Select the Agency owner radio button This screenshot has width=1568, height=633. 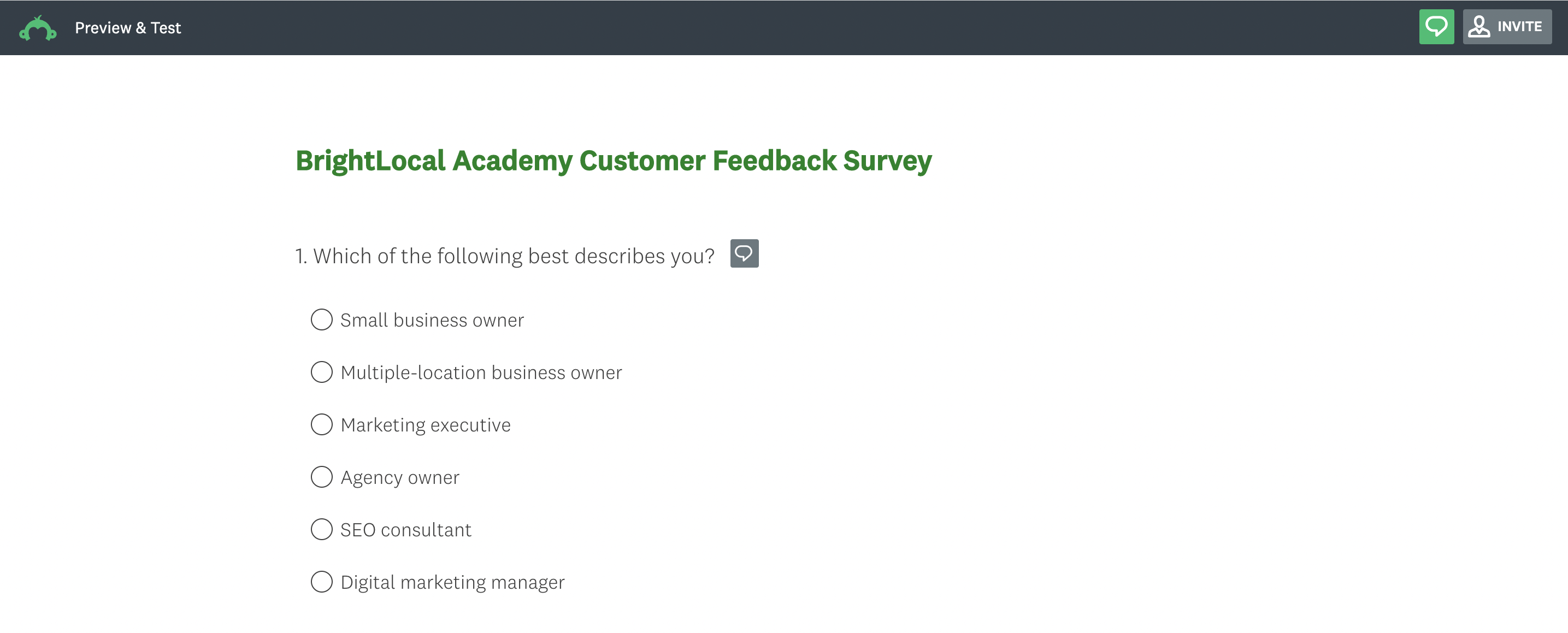tap(321, 477)
